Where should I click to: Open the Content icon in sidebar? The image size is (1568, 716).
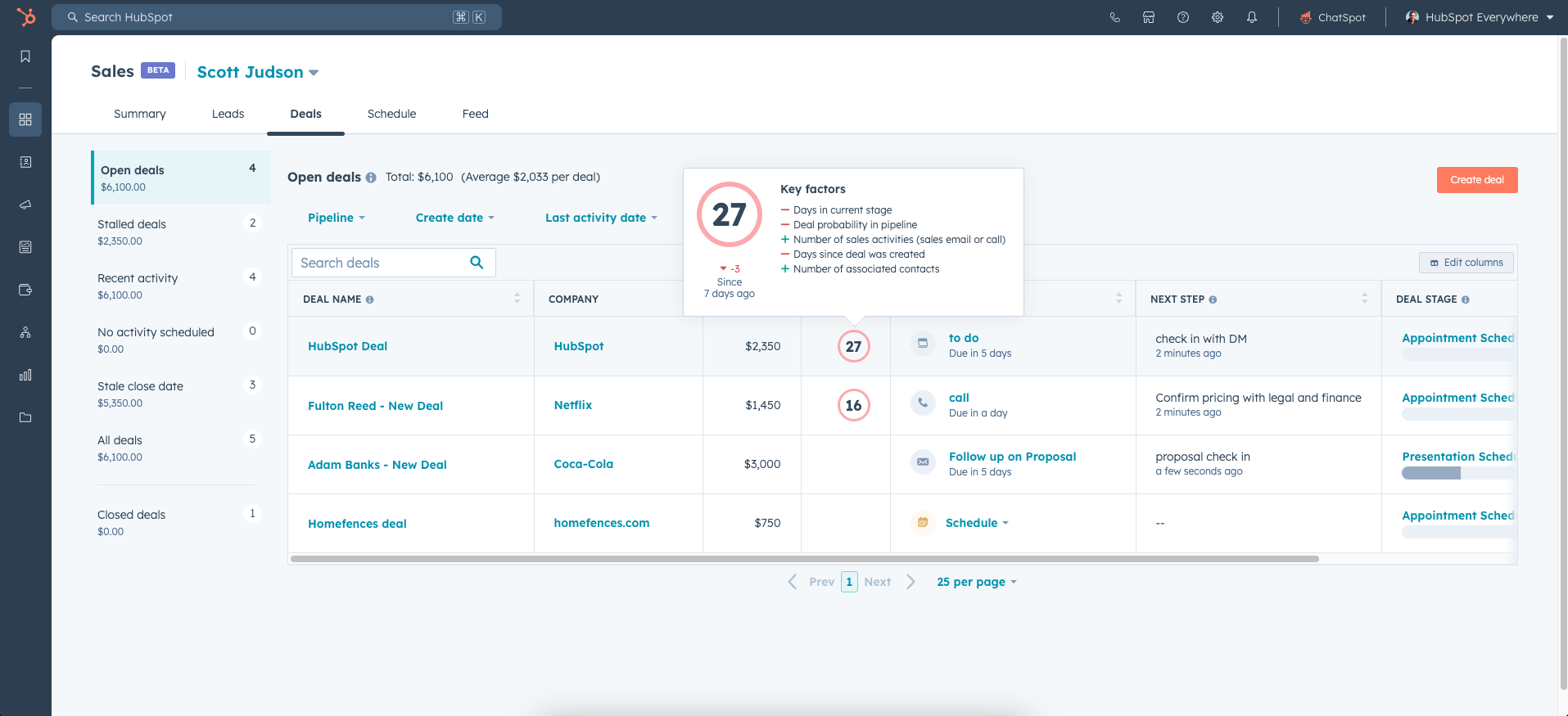pyautogui.click(x=25, y=247)
